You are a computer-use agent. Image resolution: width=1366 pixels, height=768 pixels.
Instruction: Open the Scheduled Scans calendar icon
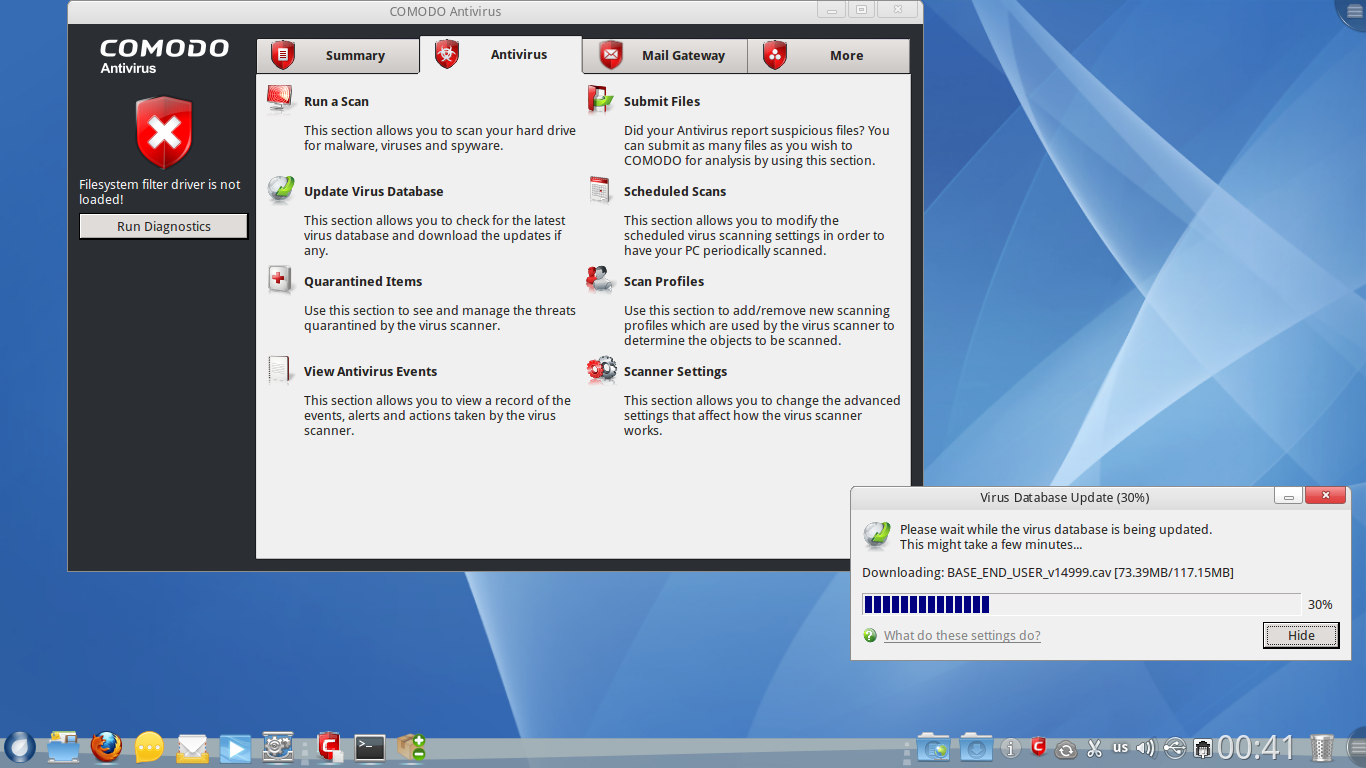[x=600, y=190]
